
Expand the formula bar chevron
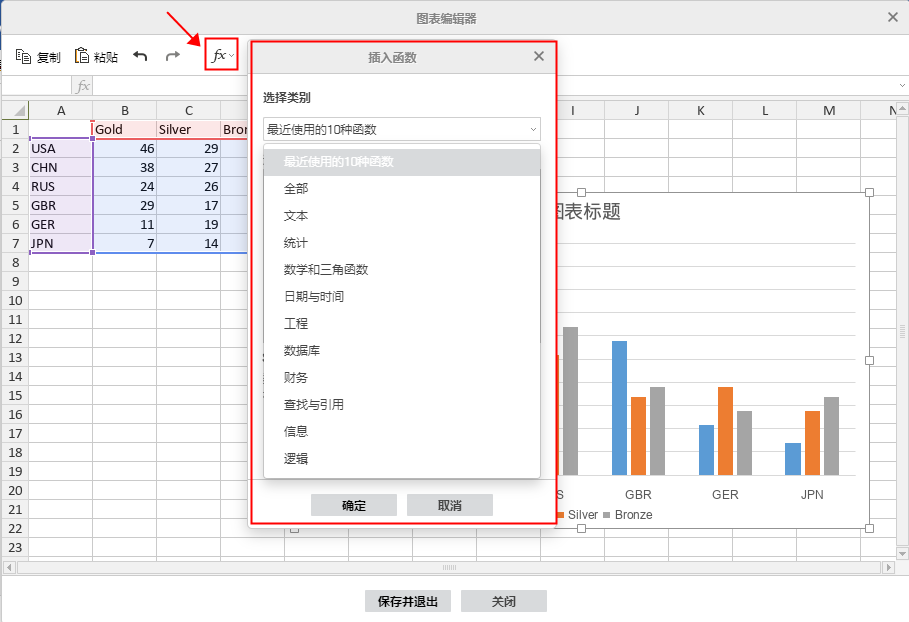[x=902, y=86]
